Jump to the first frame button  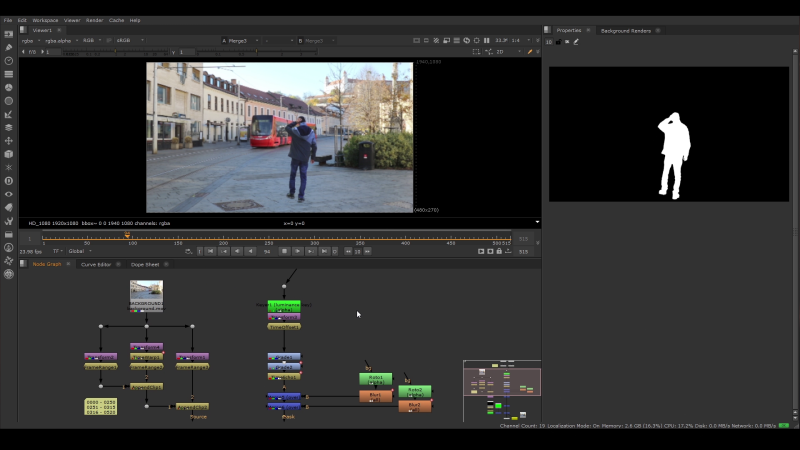[x=210, y=251]
